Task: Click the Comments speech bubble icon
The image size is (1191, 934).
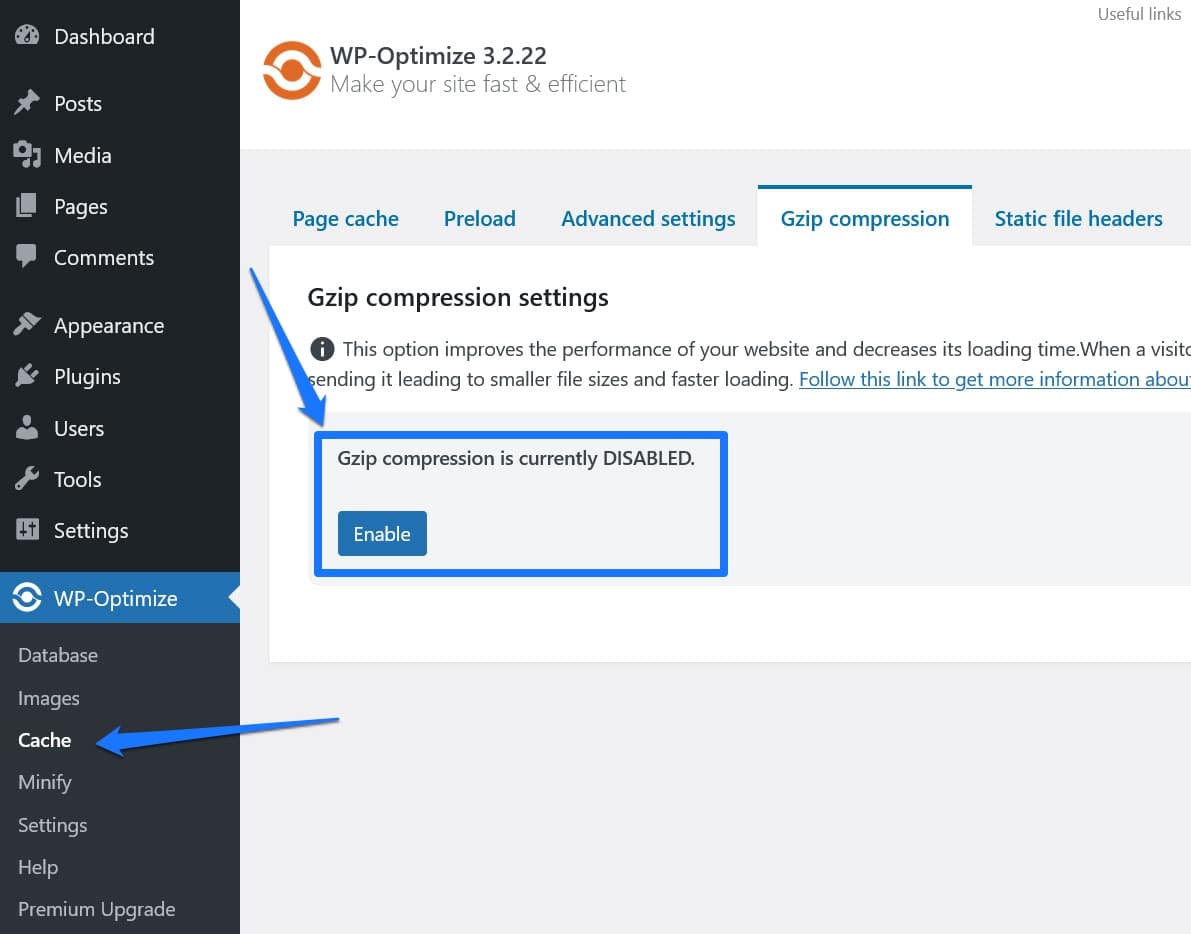Action: [27, 257]
